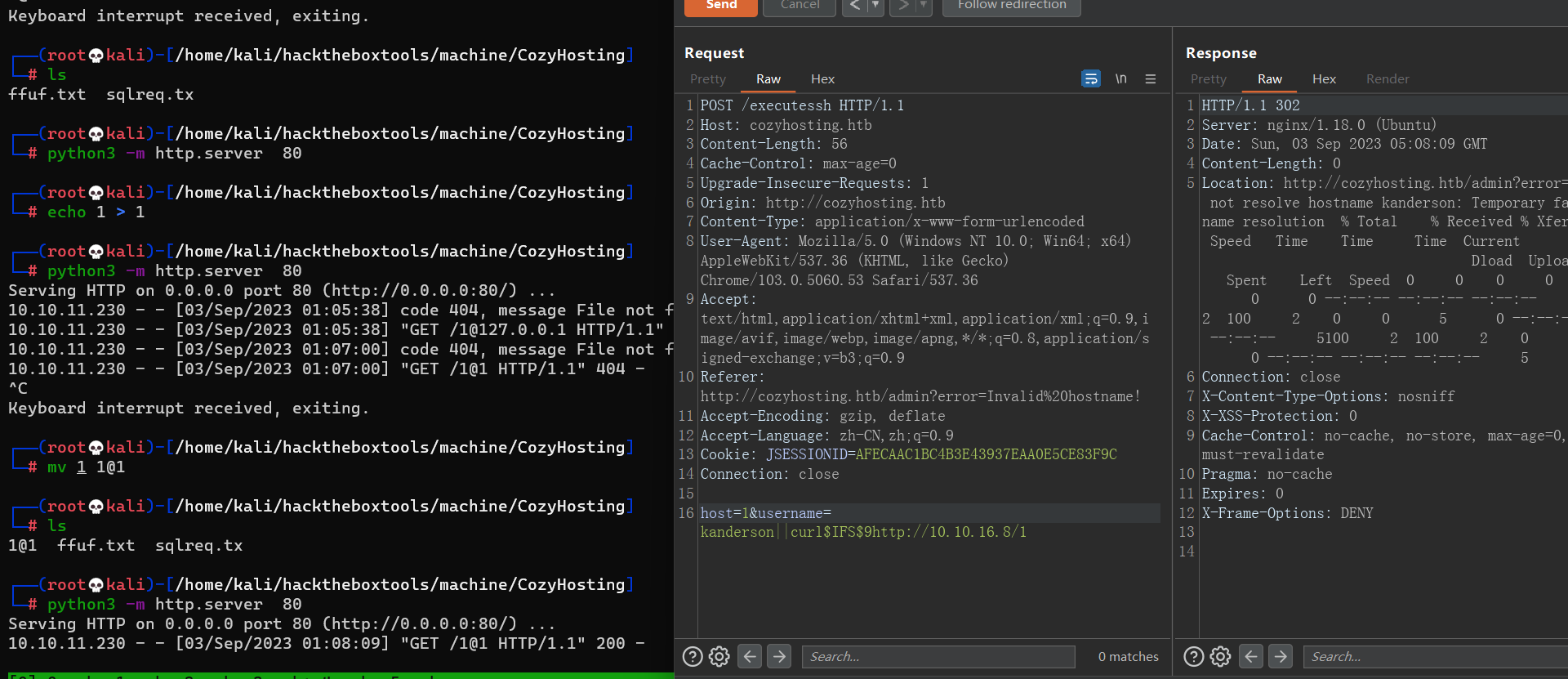The image size is (1568, 679).
Task: Click the terminal log line with 200 status
Action: (327, 644)
